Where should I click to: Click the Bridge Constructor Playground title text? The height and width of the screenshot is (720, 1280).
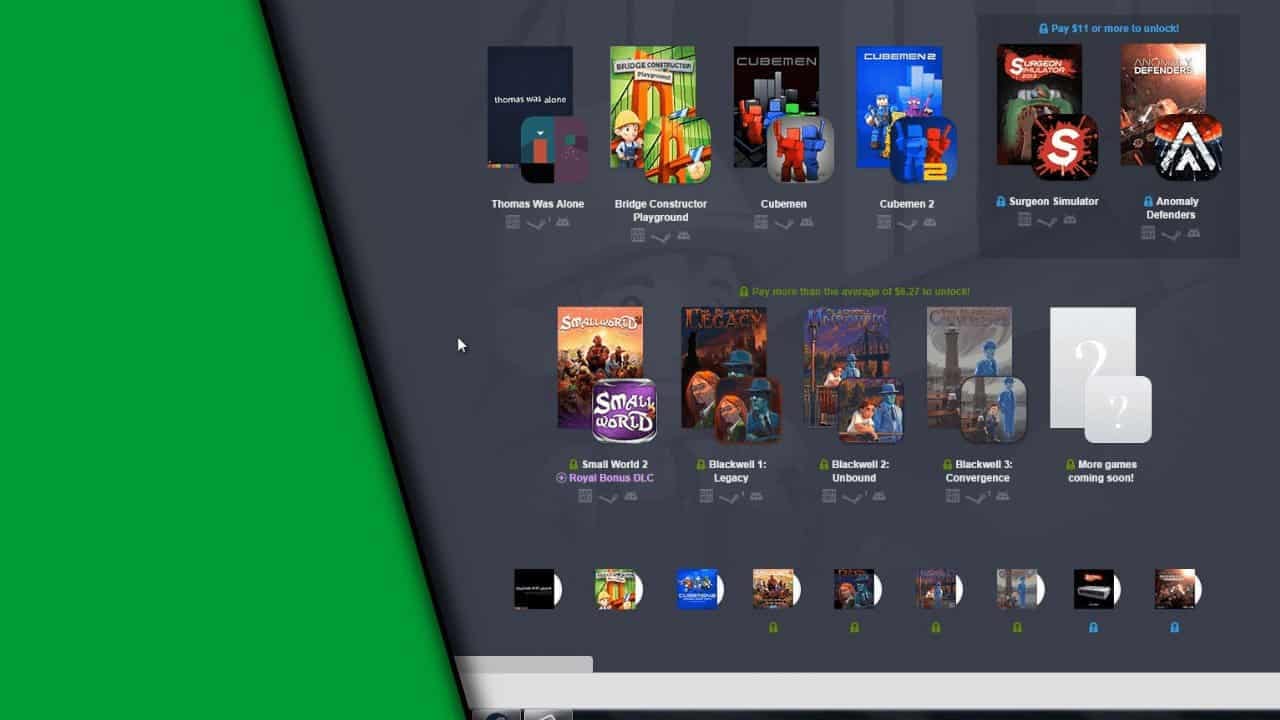pos(661,210)
